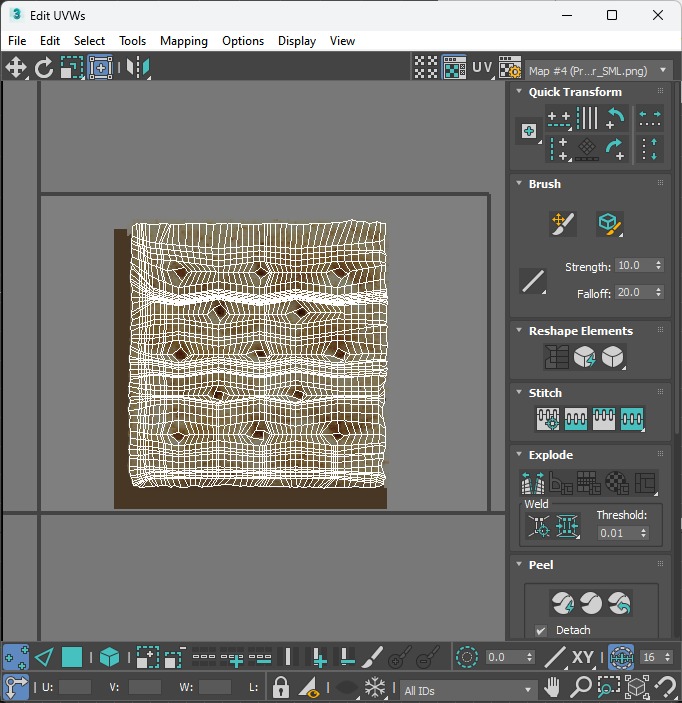Click Space Horizontally icon

(x=650, y=119)
